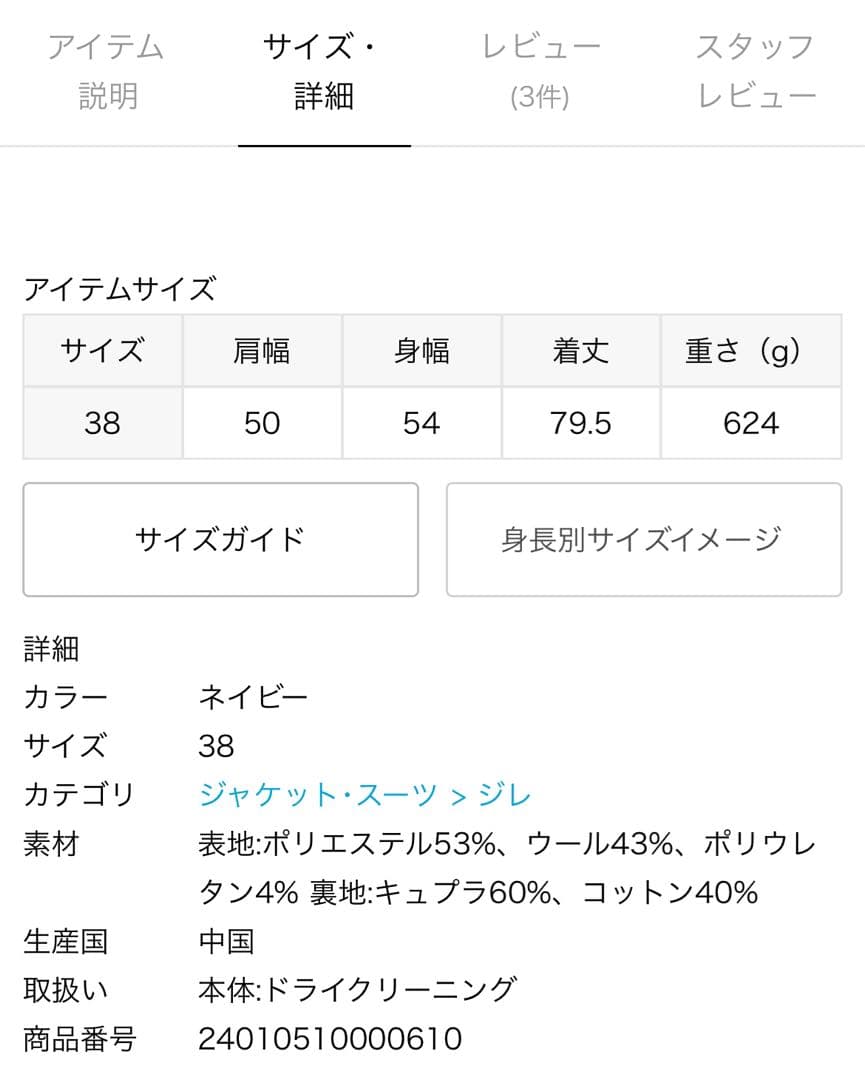Click the 着丈 column header
The height and width of the screenshot is (1080, 865).
(580, 351)
